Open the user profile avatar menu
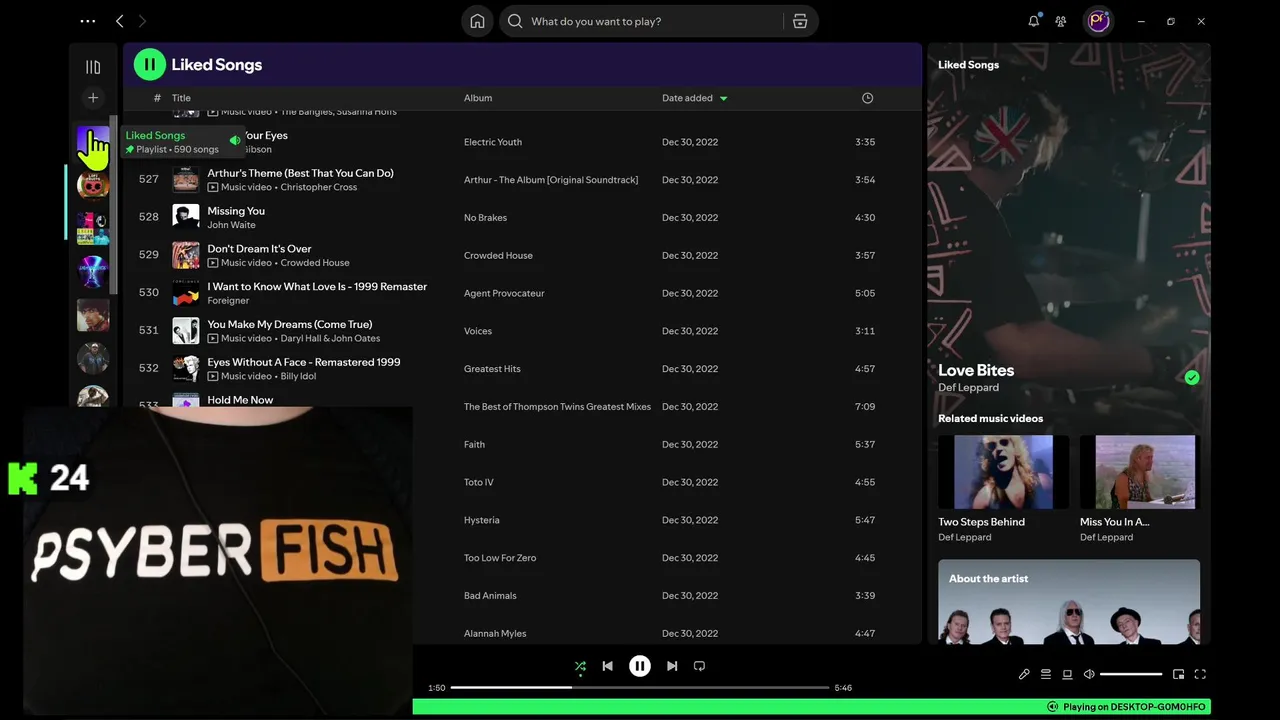 (1099, 21)
